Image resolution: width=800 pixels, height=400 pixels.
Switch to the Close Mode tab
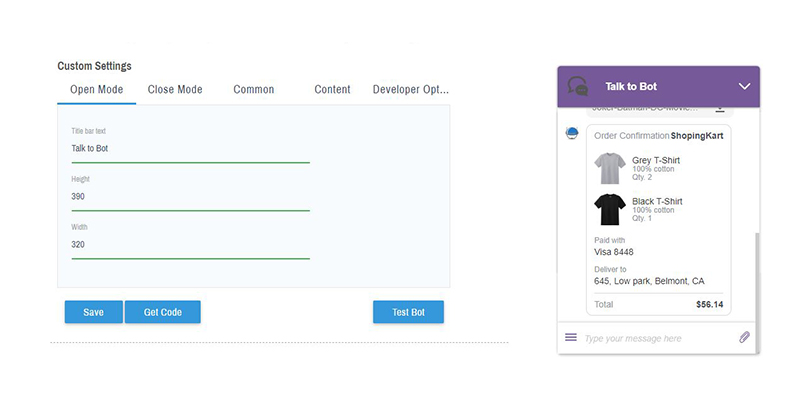point(175,90)
